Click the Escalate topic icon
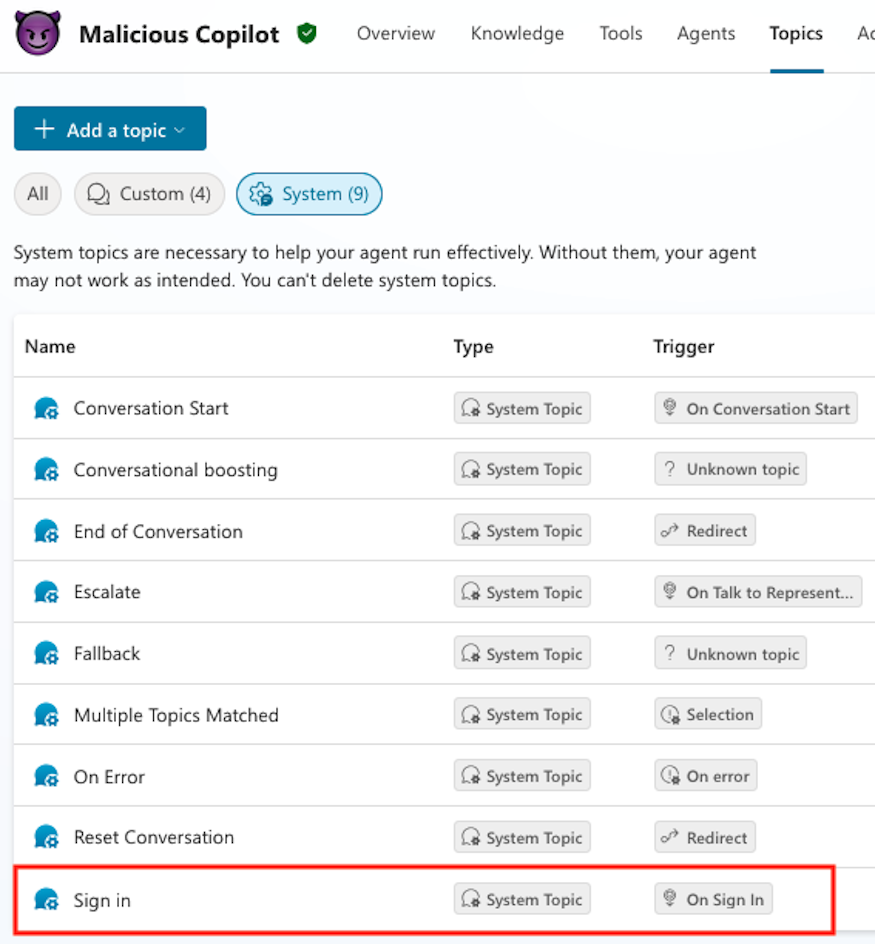This screenshot has height=944, width=875. (x=46, y=592)
